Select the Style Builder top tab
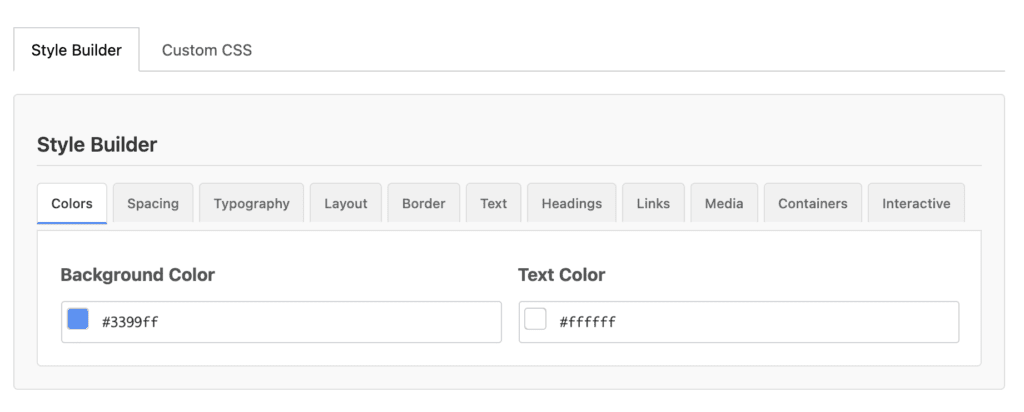This screenshot has height=412, width=1024. [x=76, y=50]
